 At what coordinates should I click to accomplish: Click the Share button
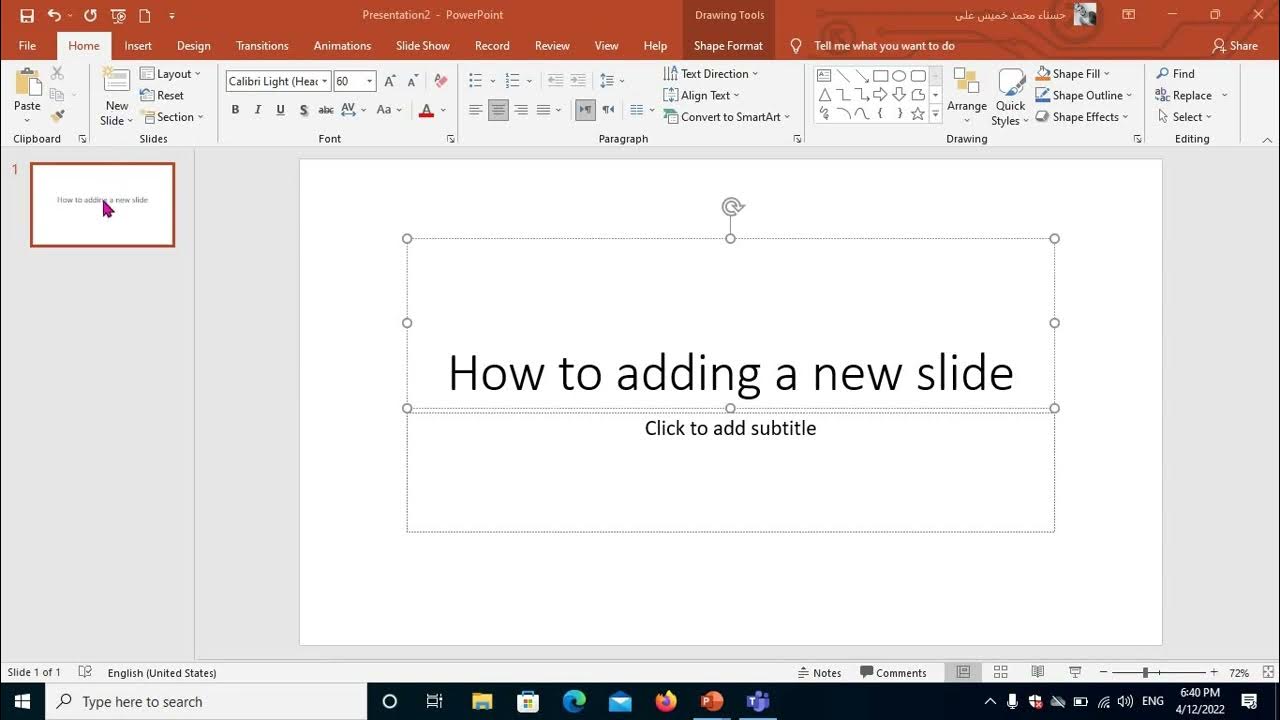(1235, 46)
